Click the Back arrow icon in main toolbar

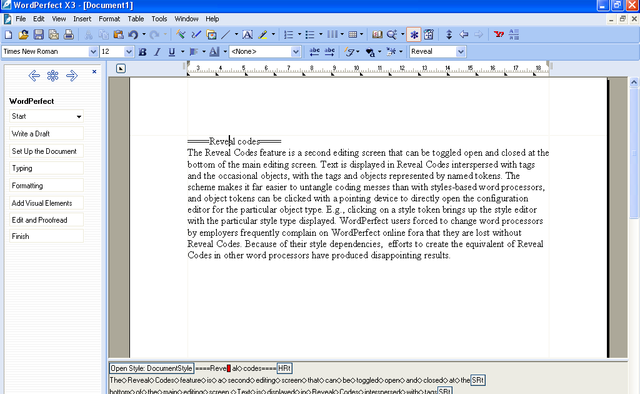coord(464,35)
